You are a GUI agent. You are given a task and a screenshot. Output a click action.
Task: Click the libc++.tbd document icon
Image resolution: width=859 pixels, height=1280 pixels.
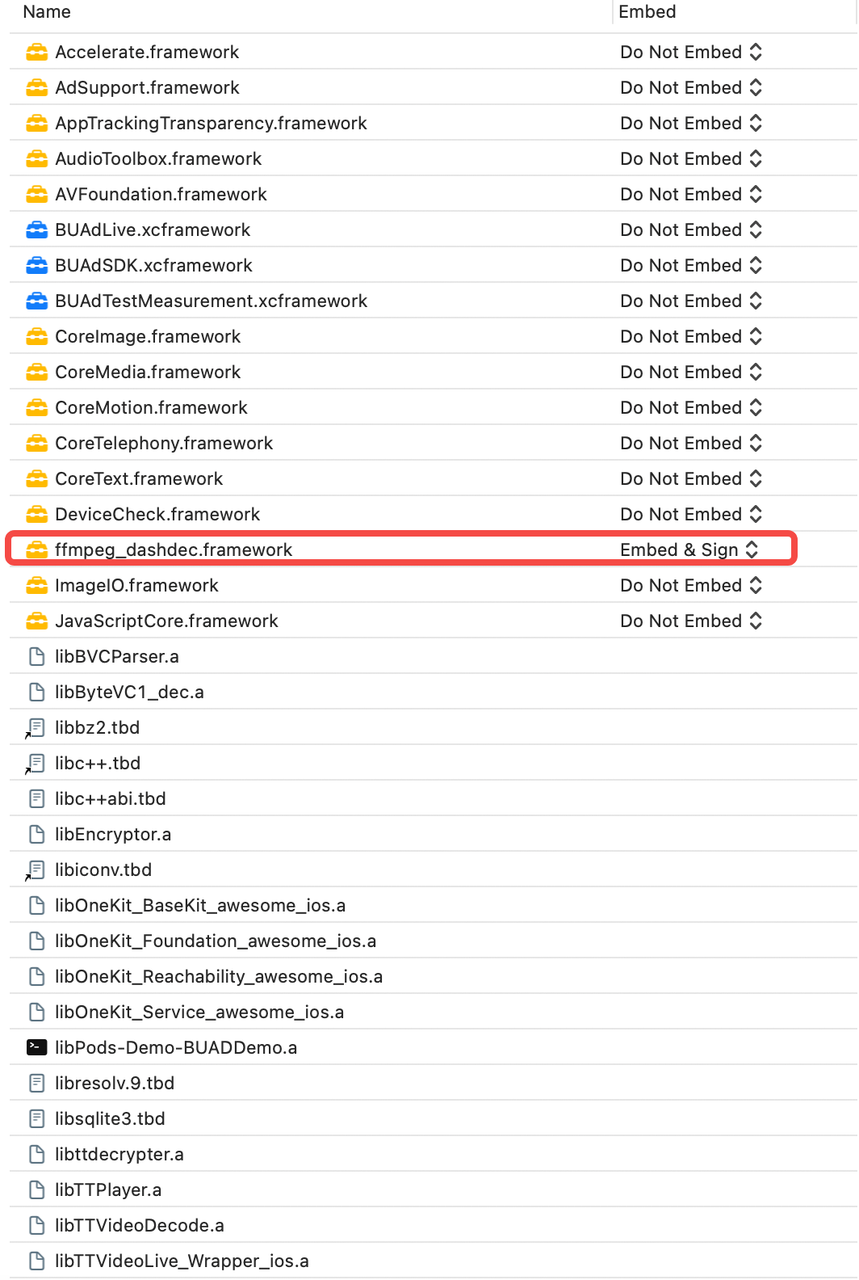click(x=36, y=763)
